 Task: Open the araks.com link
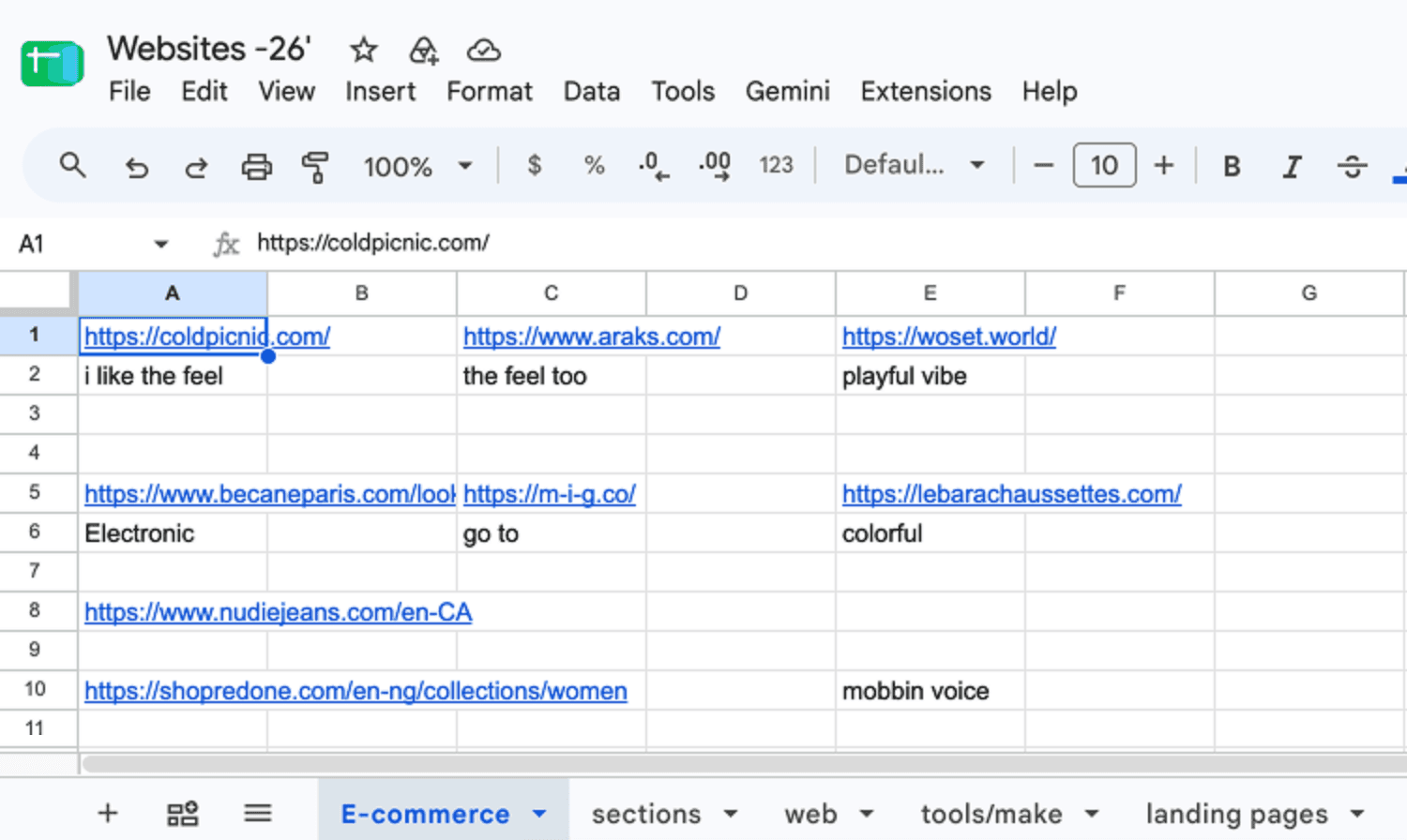pyautogui.click(x=592, y=337)
